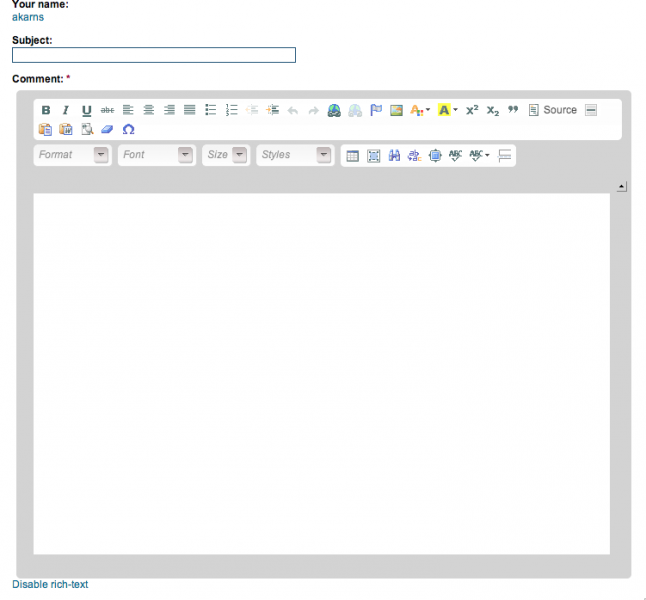This screenshot has height=600, width=646.
Task: Toggle bold formatting in the editor
Action: point(46,110)
